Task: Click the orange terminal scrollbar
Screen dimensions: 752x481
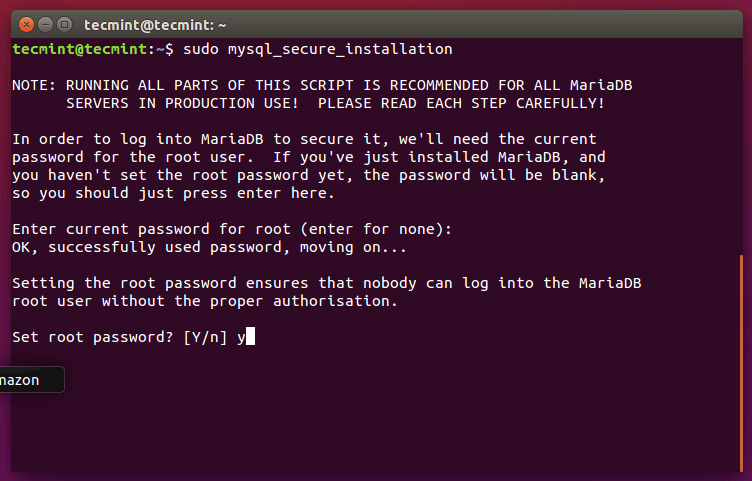Action: tap(742, 360)
